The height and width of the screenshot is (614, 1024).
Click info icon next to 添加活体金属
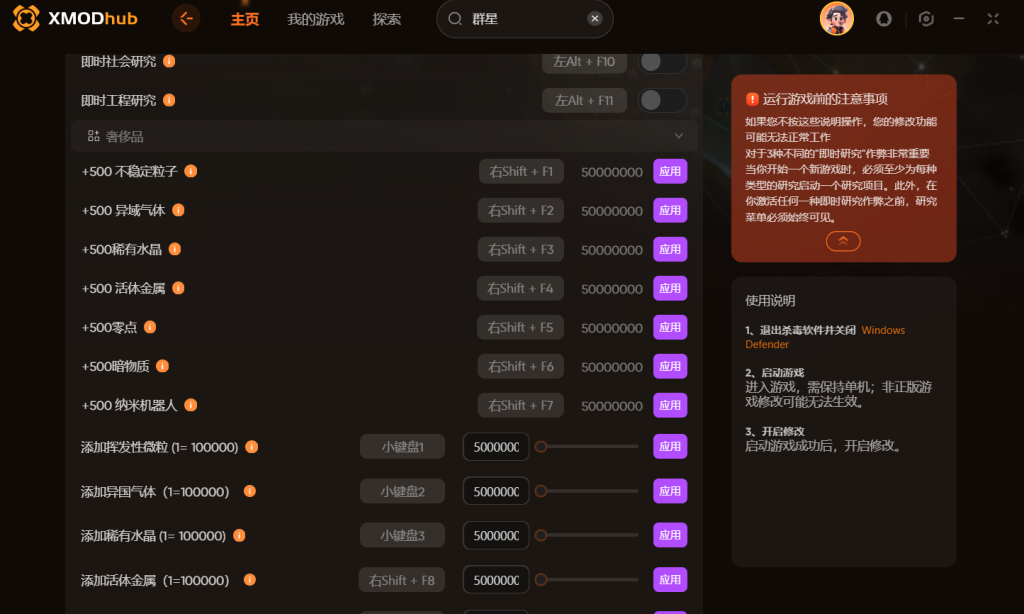[x=249, y=579]
